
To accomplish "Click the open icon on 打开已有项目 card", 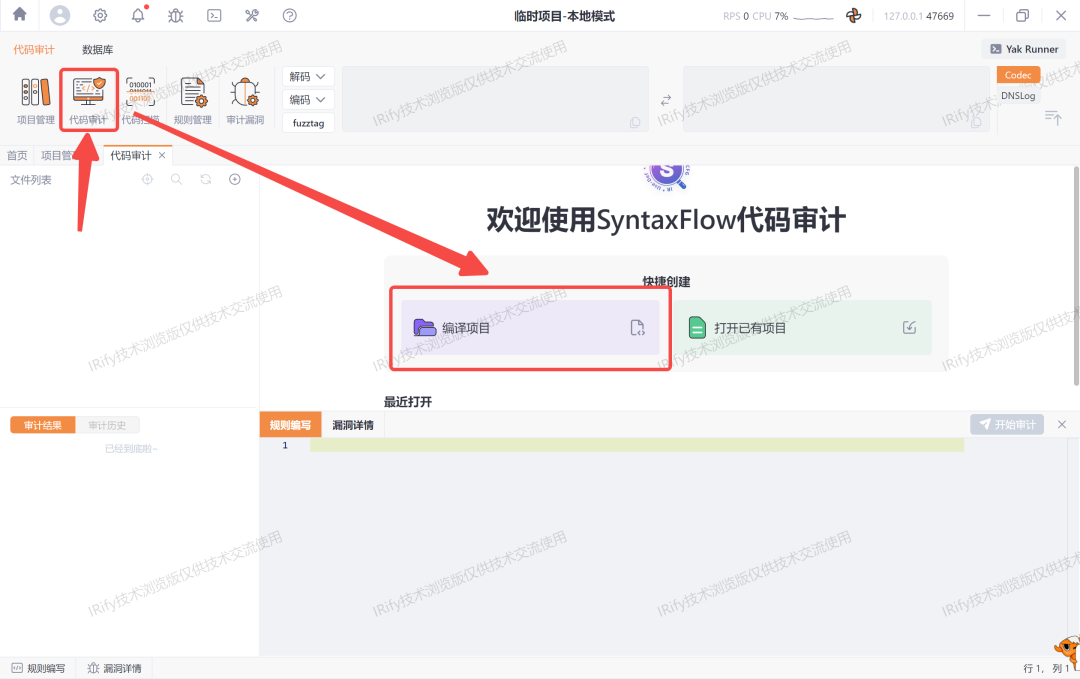I will coord(909,327).
